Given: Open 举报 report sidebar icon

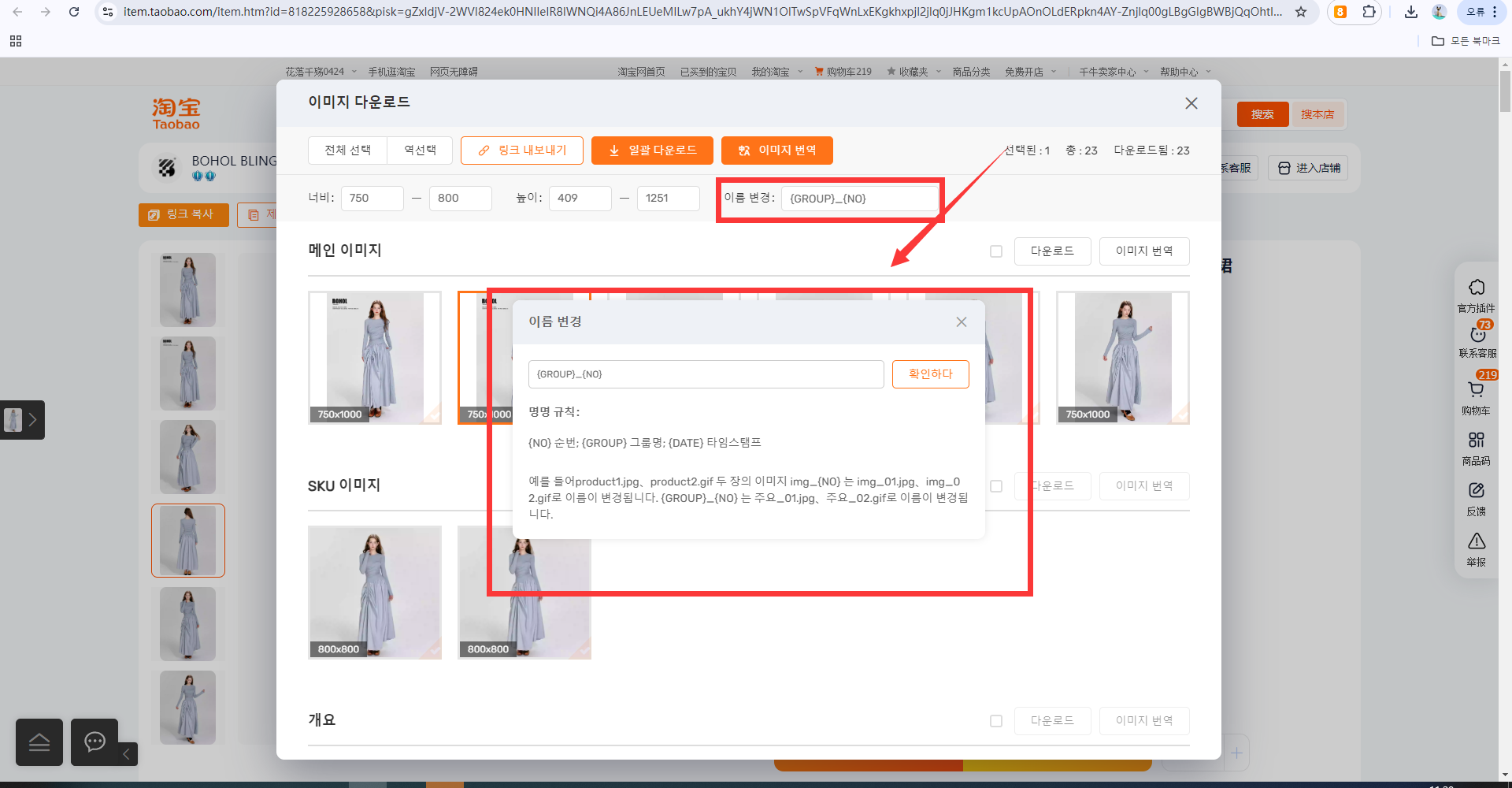Looking at the screenshot, I should coord(1477,549).
